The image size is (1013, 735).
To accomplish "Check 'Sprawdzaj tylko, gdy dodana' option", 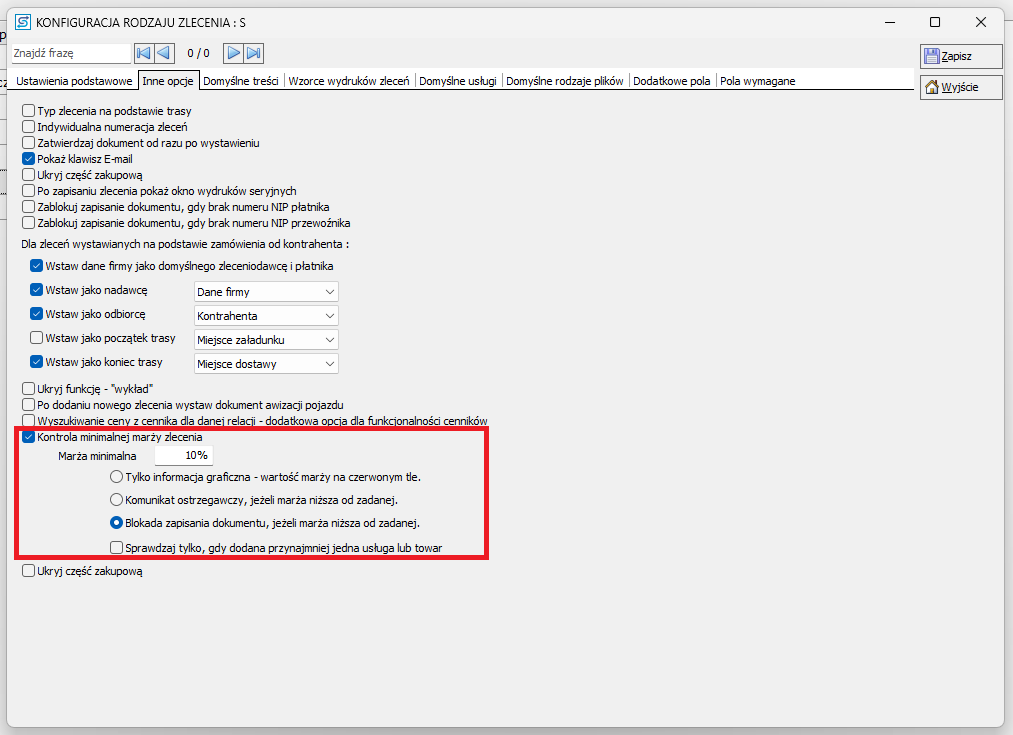I will click(117, 547).
